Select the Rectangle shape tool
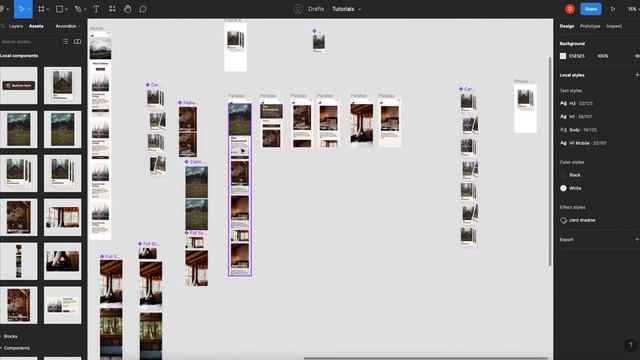 pyautogui.click(x=59, y=9)
